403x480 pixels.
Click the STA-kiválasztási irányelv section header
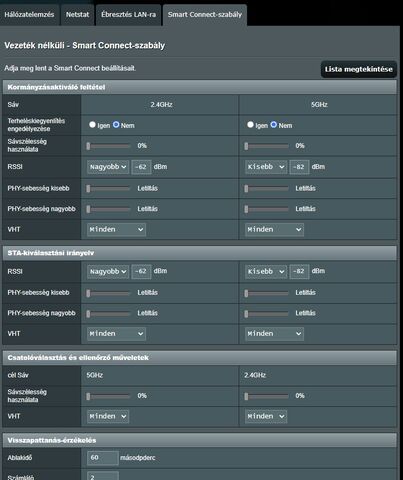pos(200,253)
